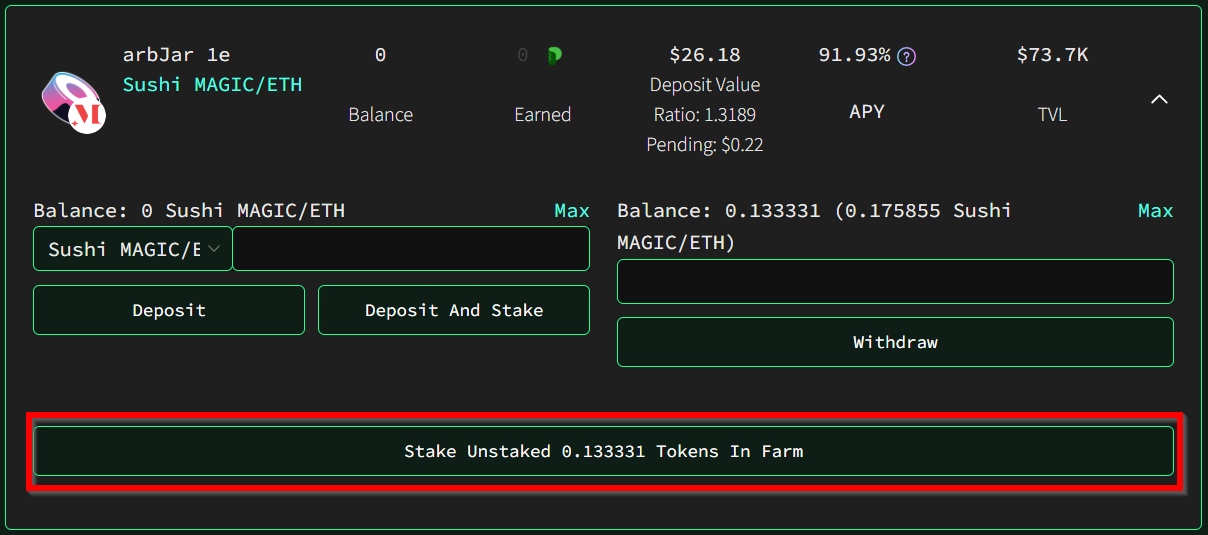This screenshot has height=535, width=1208.
Task: Click the TVL column label
Action: [x=1052, y=115]
